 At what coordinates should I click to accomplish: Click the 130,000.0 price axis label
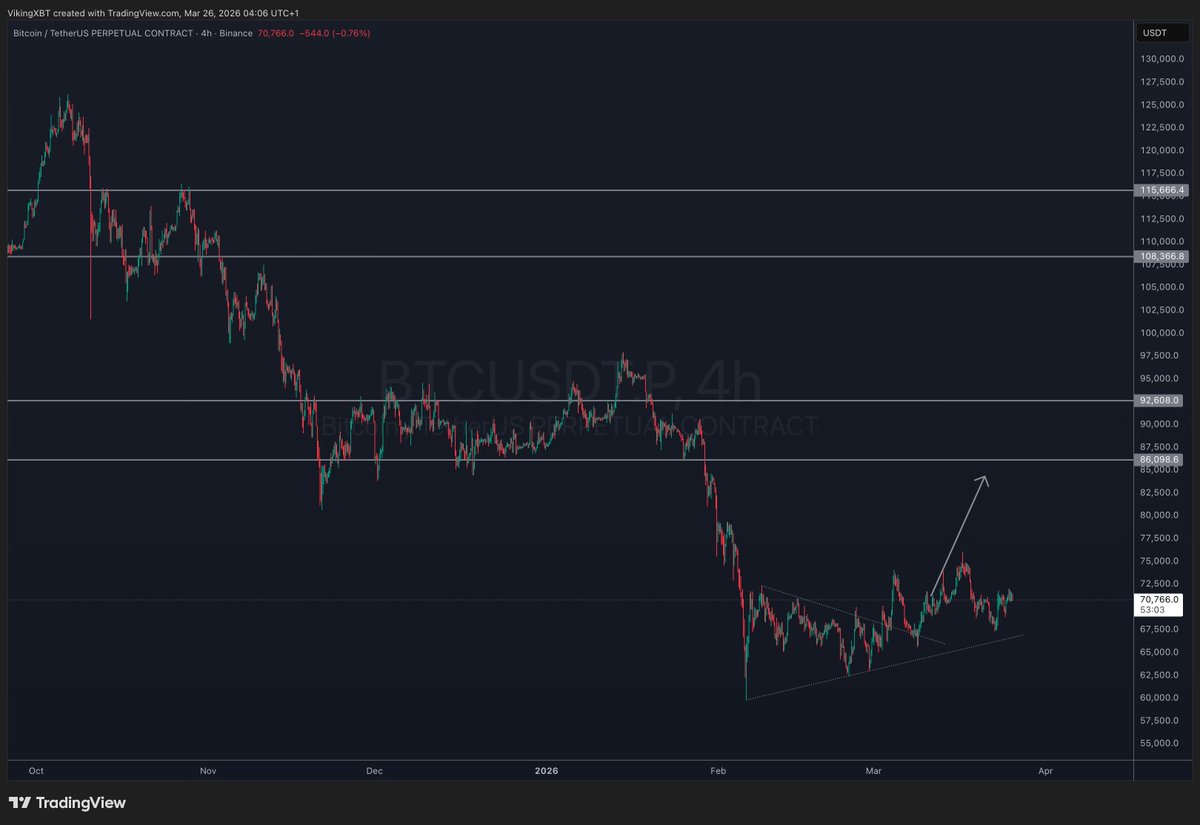(1162, 58)
